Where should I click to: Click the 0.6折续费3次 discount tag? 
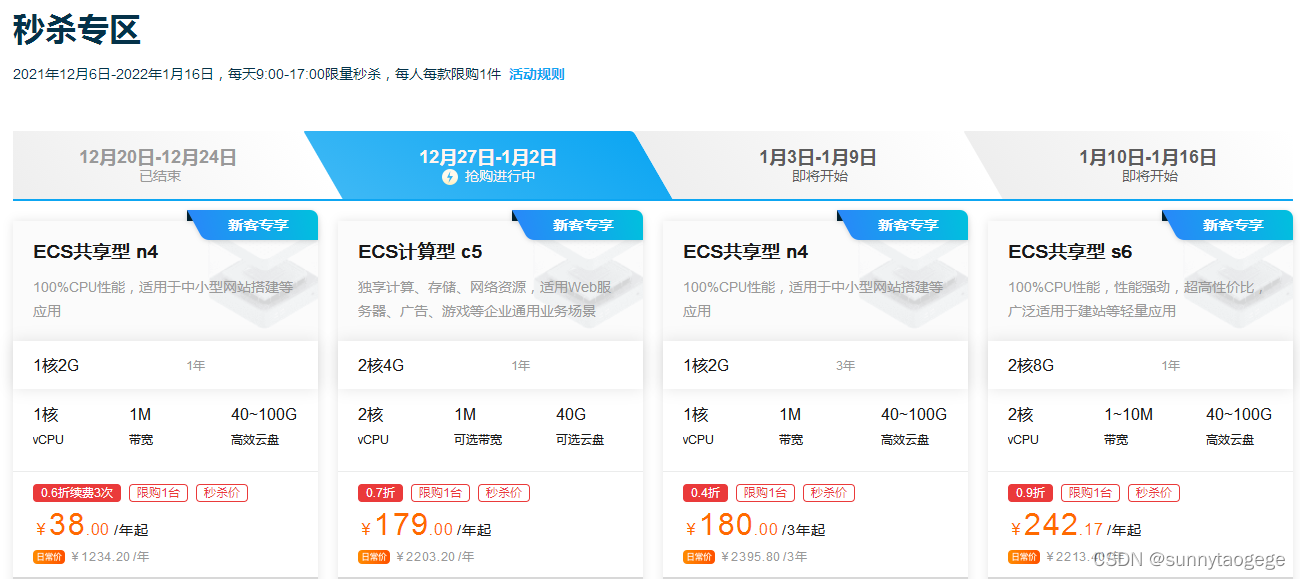click(x=77, y=493)
